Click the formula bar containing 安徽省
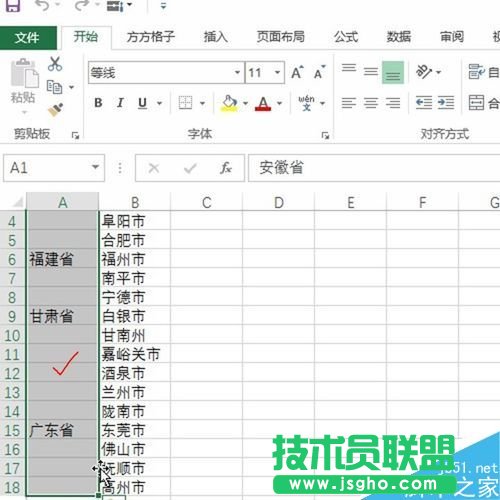The height and width of the screenshot is (500, 500). tap(374, 168)
